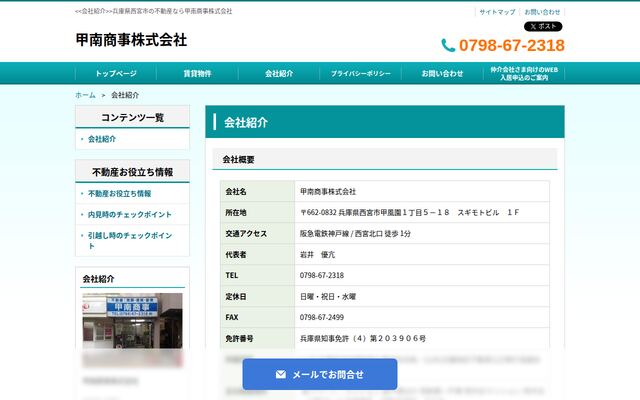Click 免許番号 table label
The height and width of the screenshot is (400, 640).
pyautogui.click(x=239, y=339)
